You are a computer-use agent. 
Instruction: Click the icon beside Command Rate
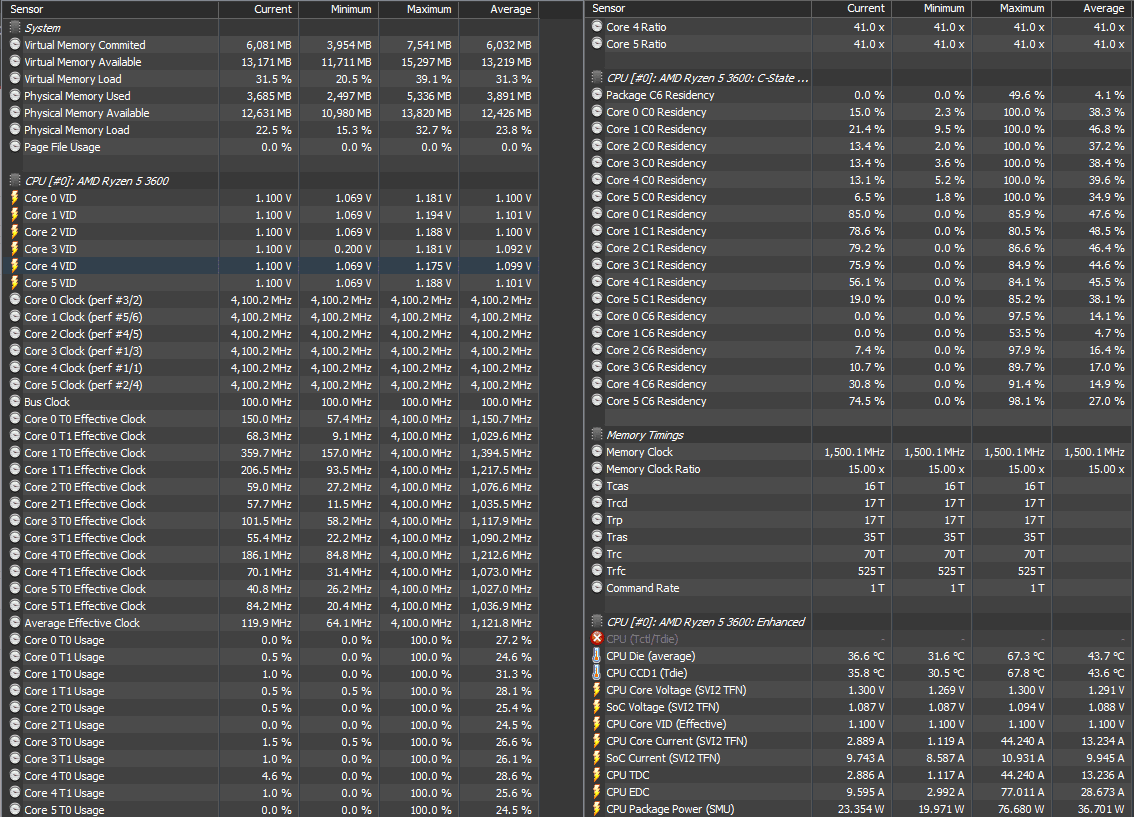tap(597, 587)
